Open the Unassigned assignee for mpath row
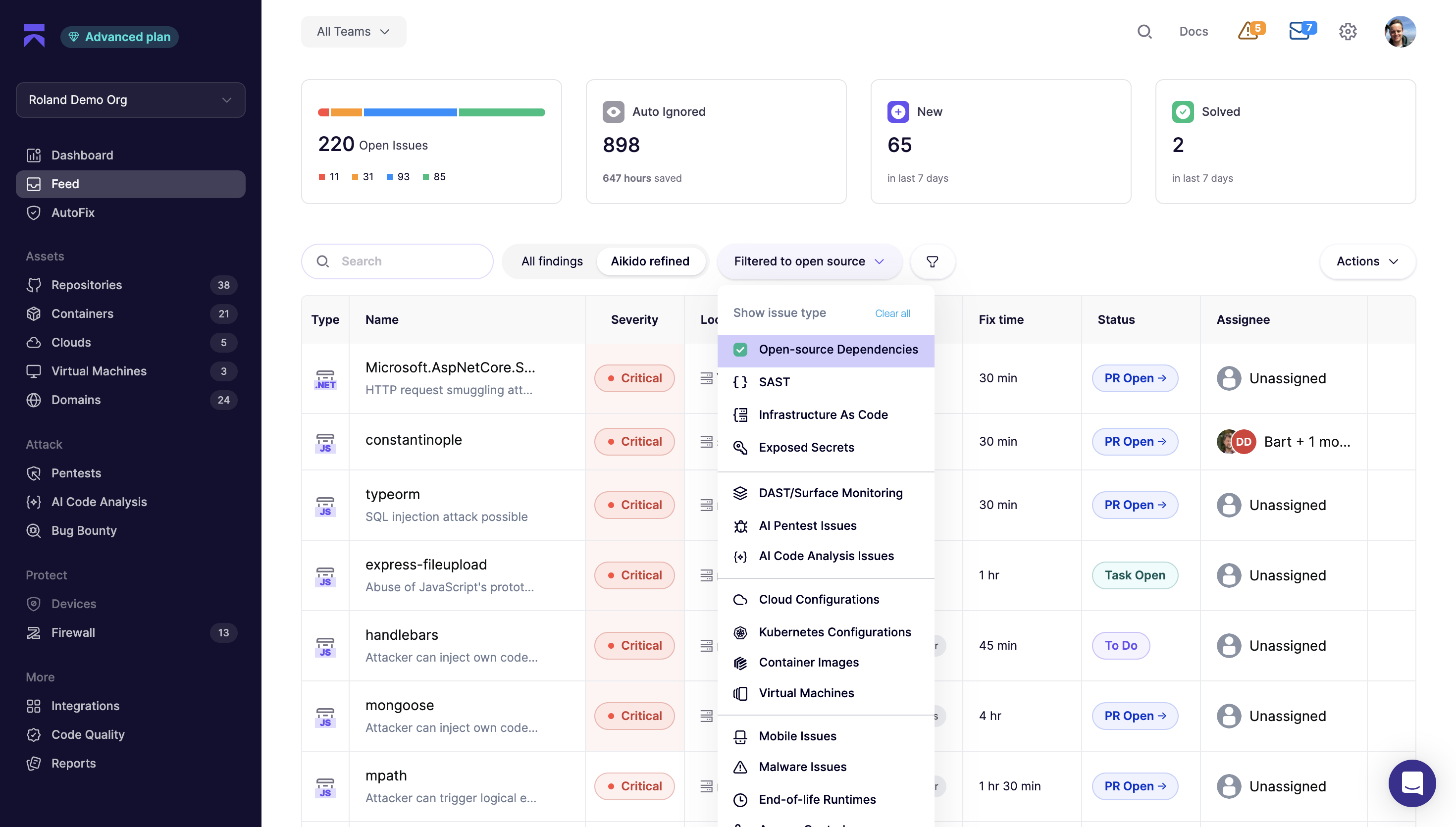The image size is (1456, 827). (x=1271, y=787)
